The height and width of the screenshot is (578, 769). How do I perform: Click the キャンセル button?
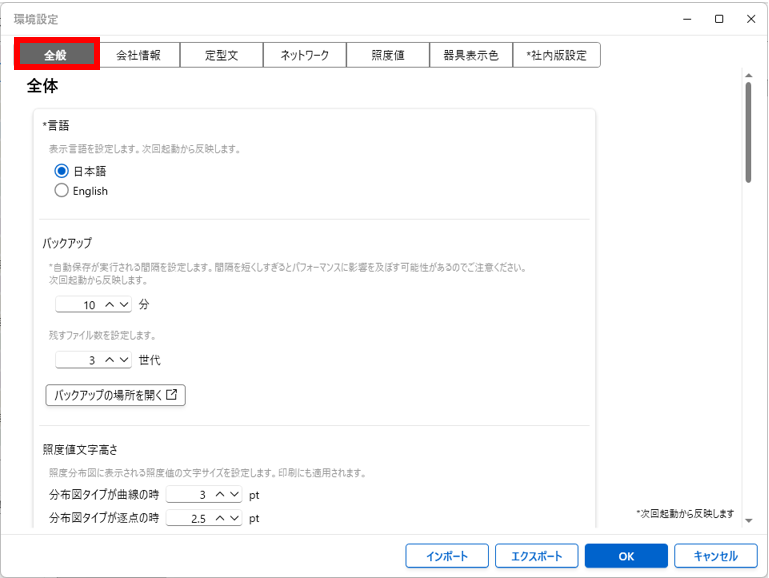[715, 556]
